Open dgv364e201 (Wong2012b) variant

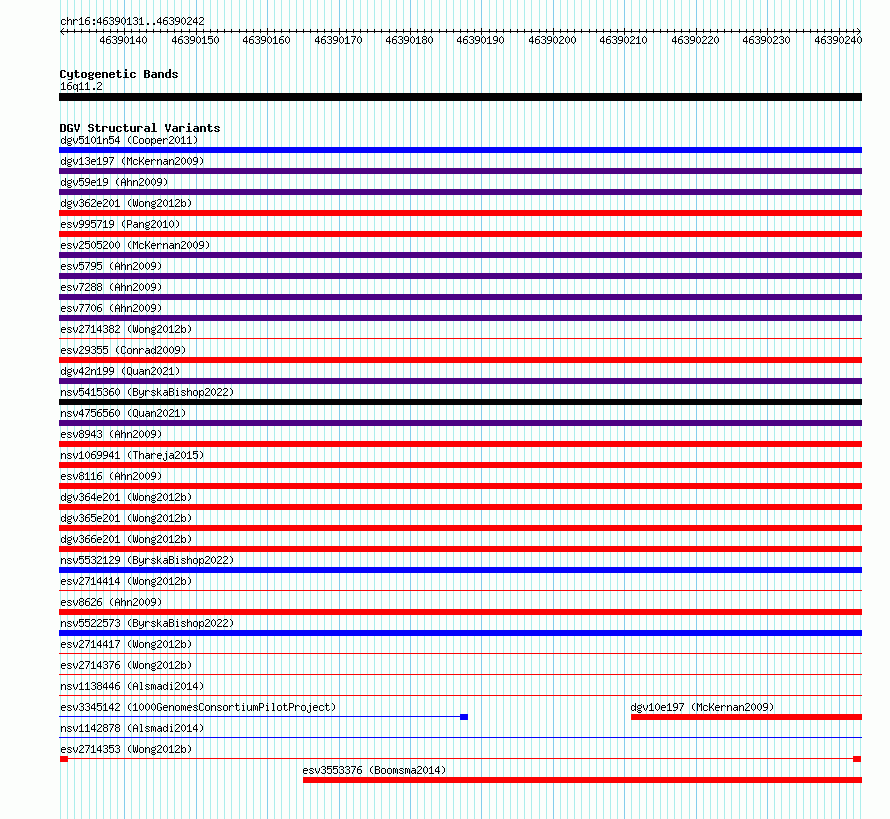[x=126, y=497]
